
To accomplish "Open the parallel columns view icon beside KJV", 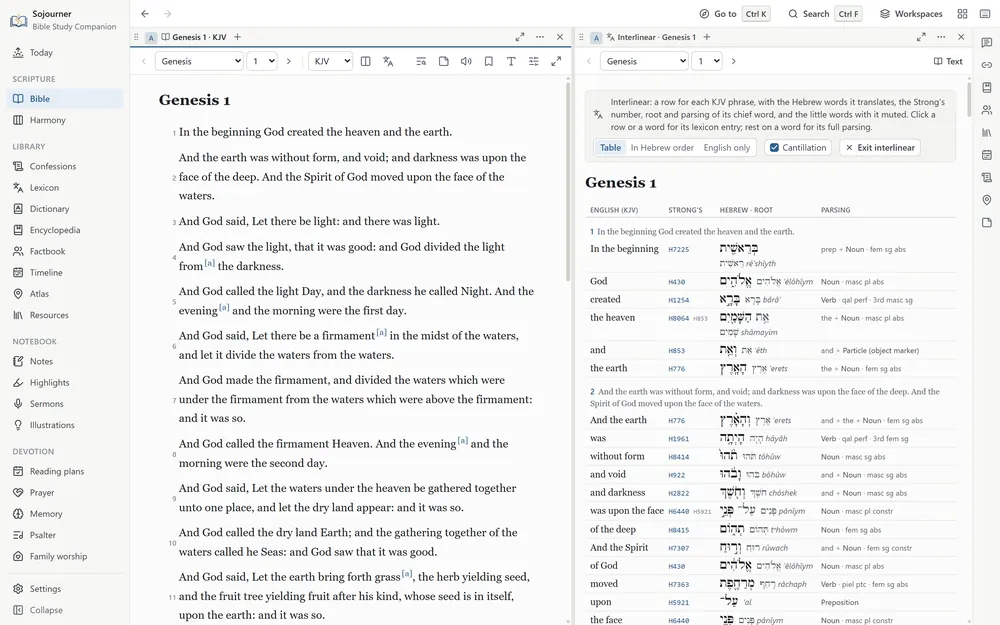I will pos(365,61).
